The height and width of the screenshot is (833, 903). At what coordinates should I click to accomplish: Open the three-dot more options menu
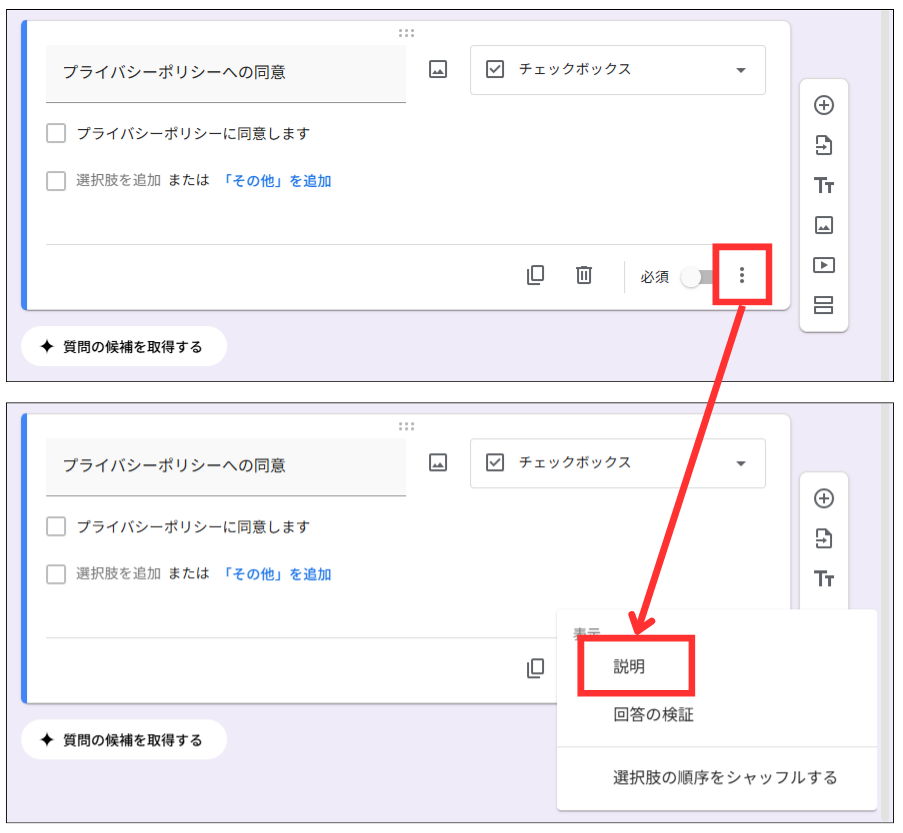742,275
